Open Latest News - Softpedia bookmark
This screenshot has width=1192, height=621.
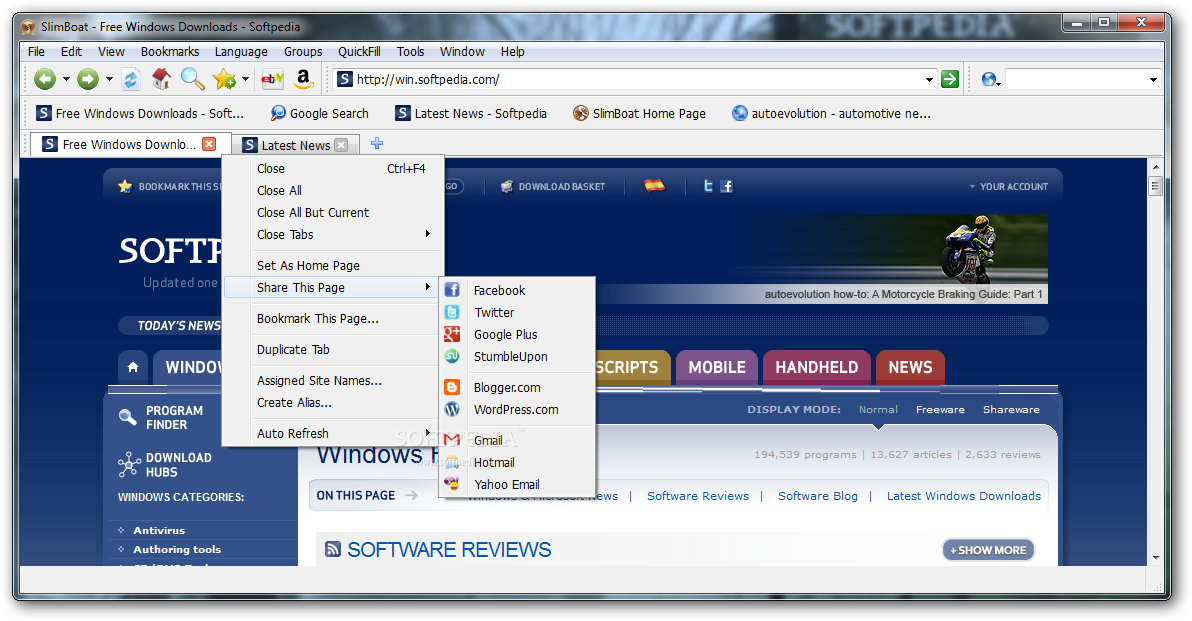click(471, 113)
